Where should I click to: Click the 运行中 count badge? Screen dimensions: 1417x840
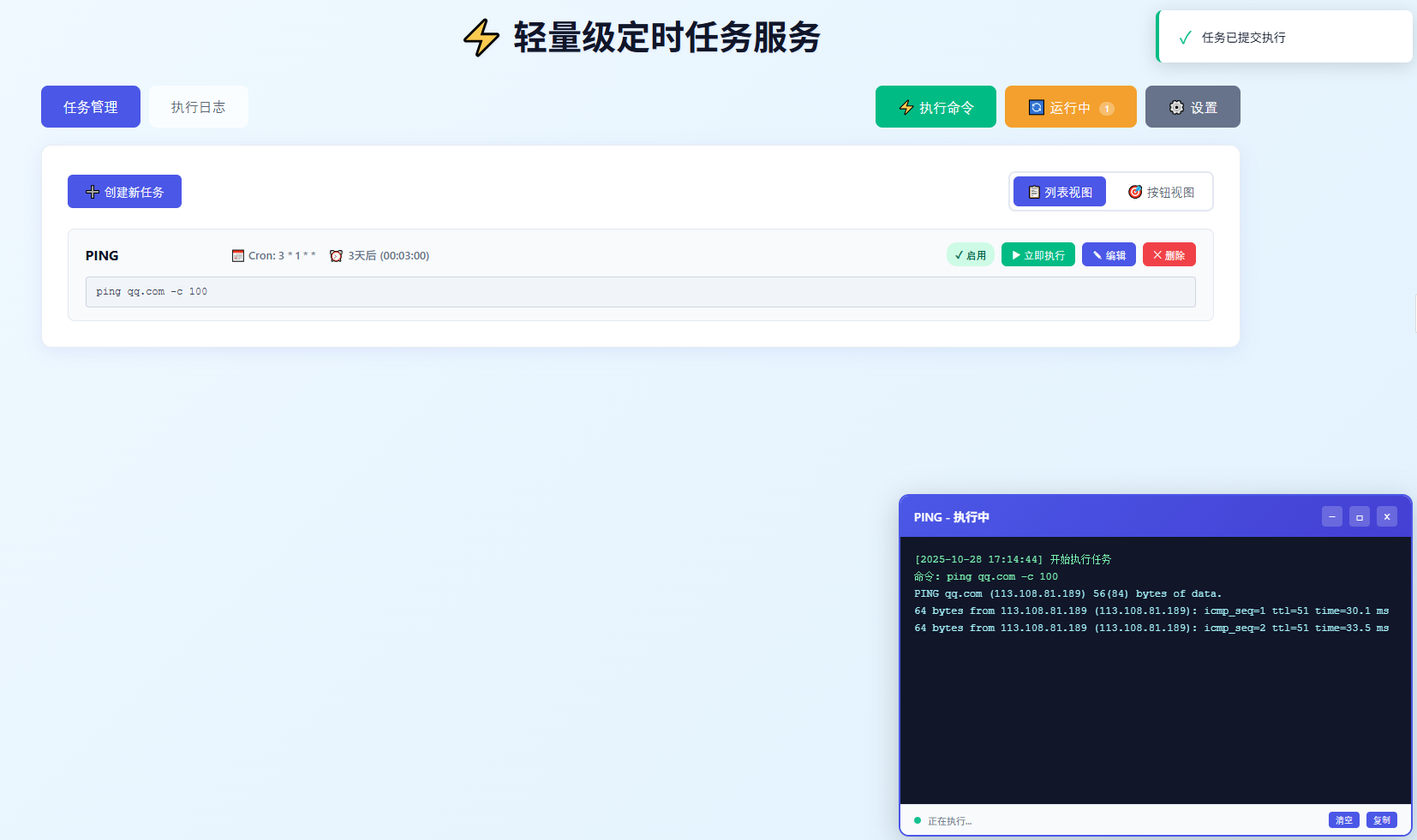point(1107,109)
